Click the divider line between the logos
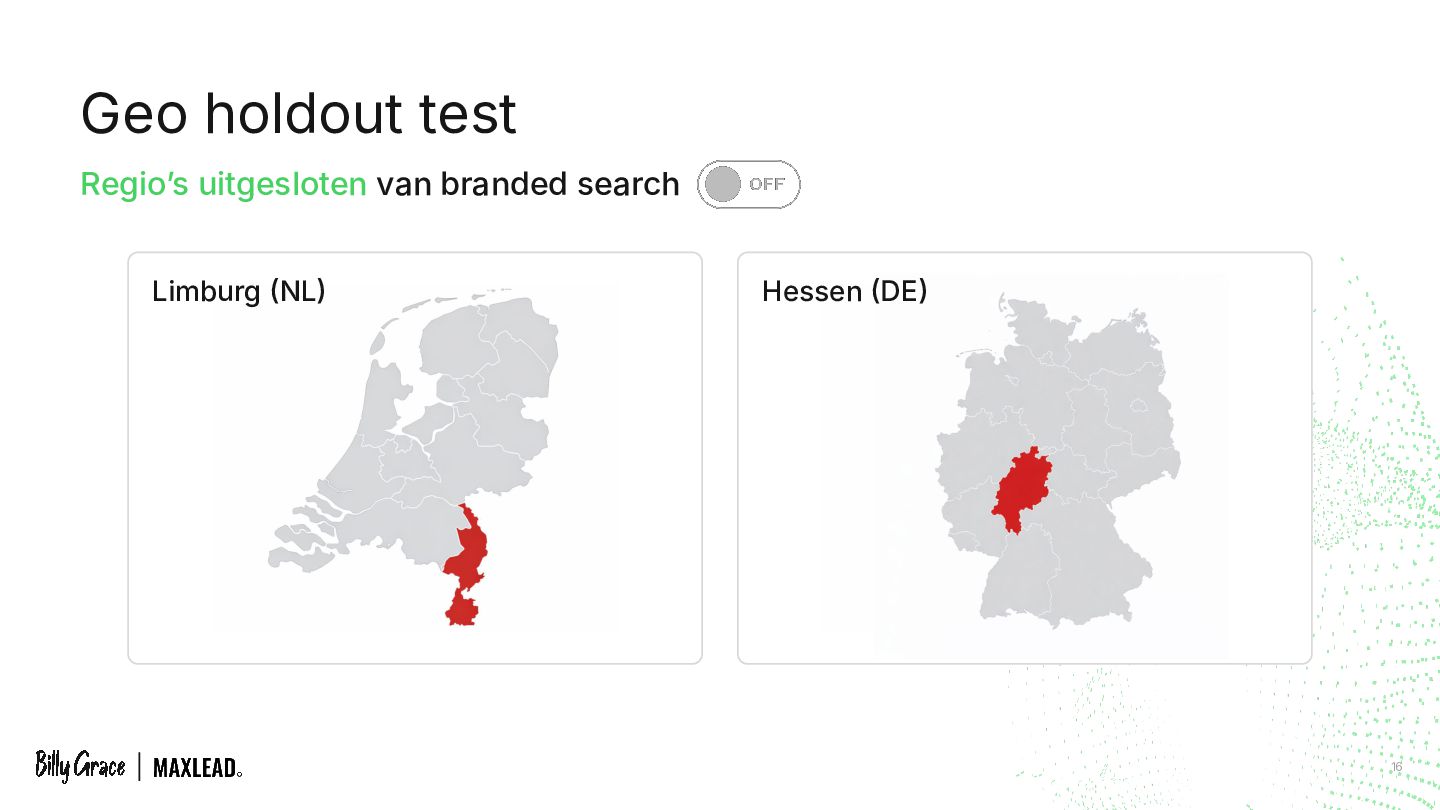This screenshot has width=1440, height=810. (x=139, y=767)
